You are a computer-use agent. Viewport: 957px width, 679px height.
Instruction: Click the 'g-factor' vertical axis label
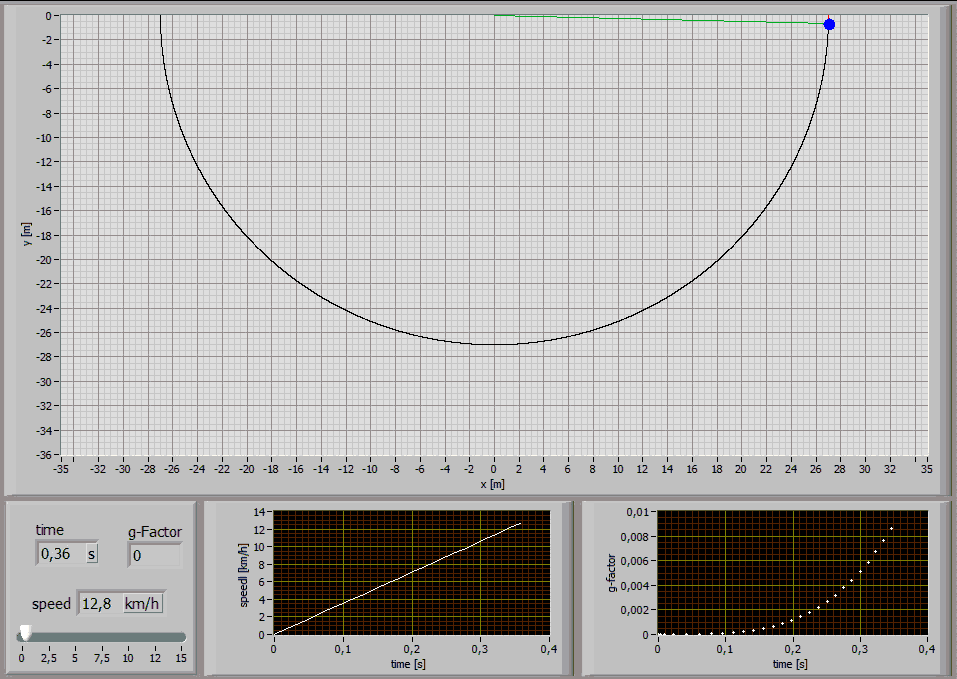(x=612, y=573)
